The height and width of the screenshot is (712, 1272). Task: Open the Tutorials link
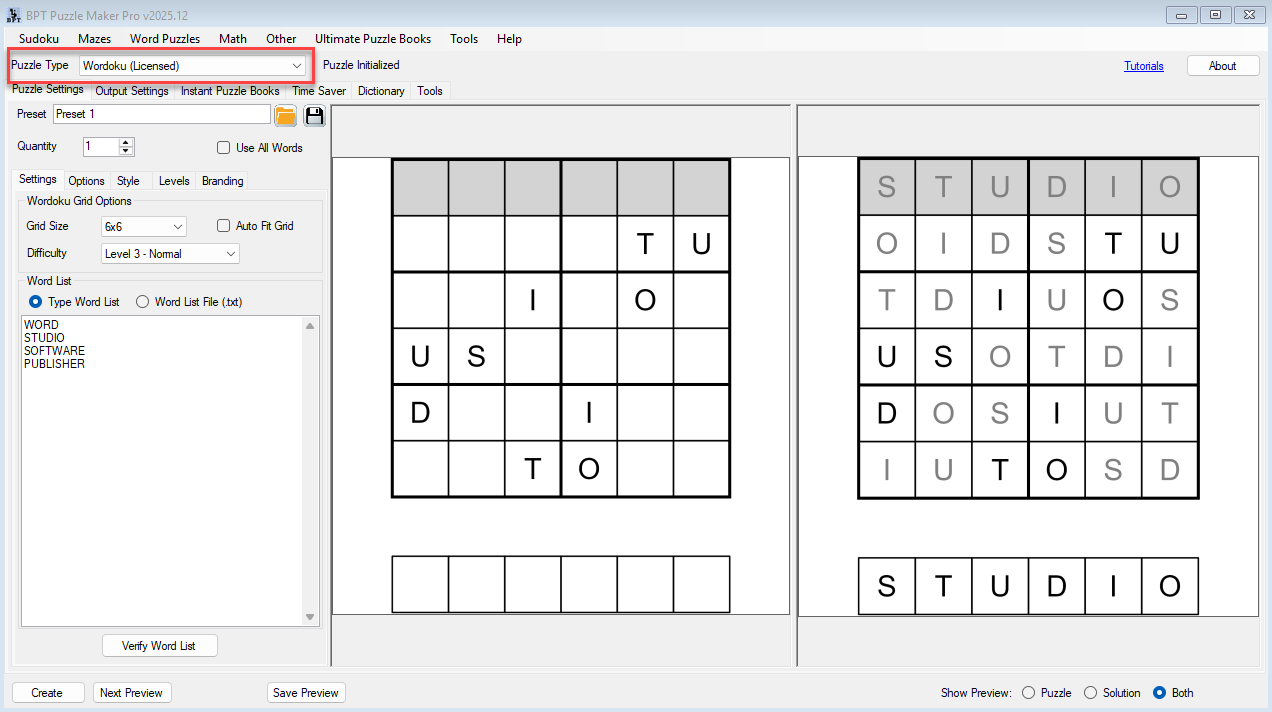point(1143,66)
